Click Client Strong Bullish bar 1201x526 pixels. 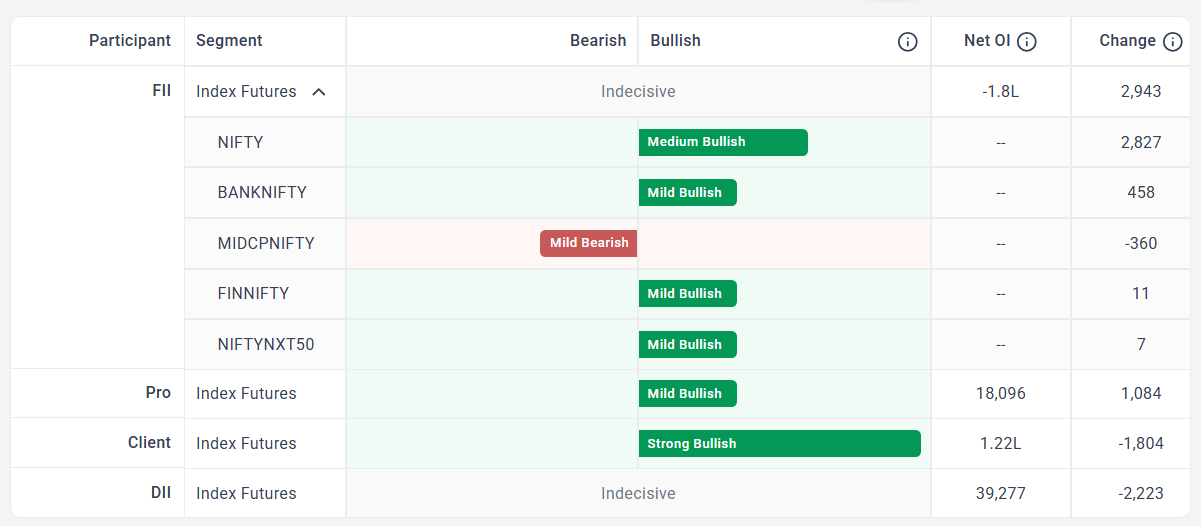tap(780, 444)
